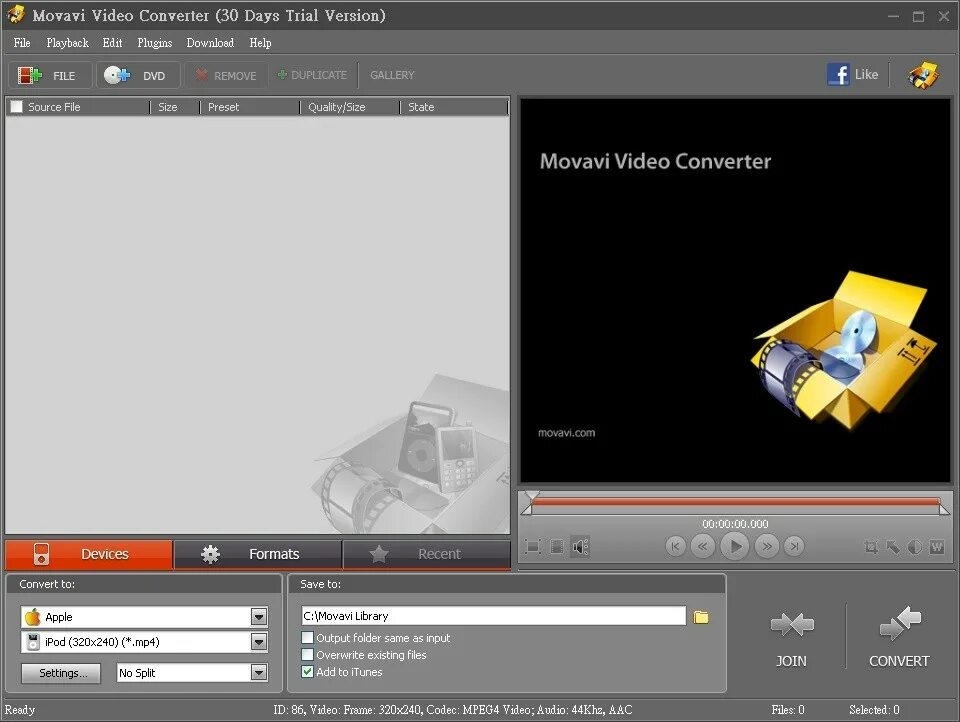Image resolution: width=960 pixels, height=722 pixels.
Task: Click the play button
Action: (x=735, y=546)
